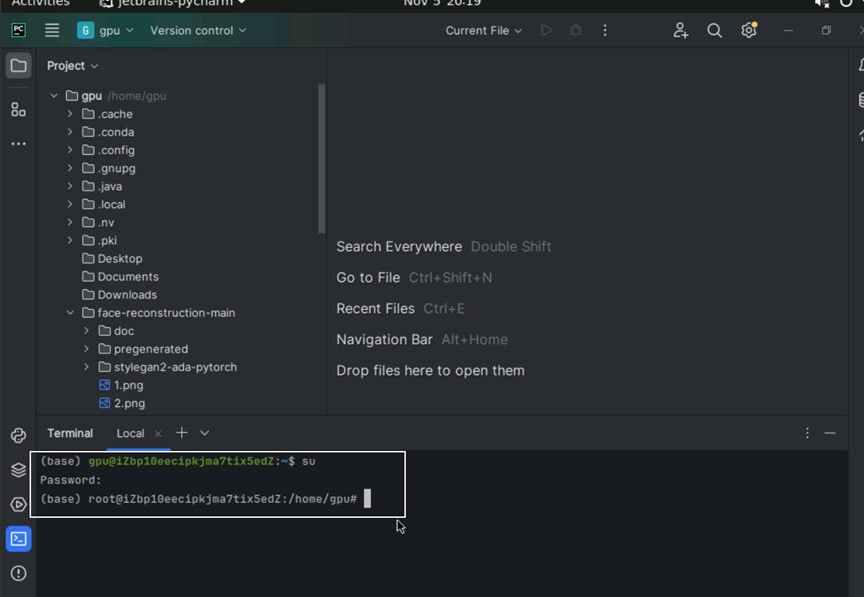
Task: Click the Terminal panel title
Action: (70, 433)
